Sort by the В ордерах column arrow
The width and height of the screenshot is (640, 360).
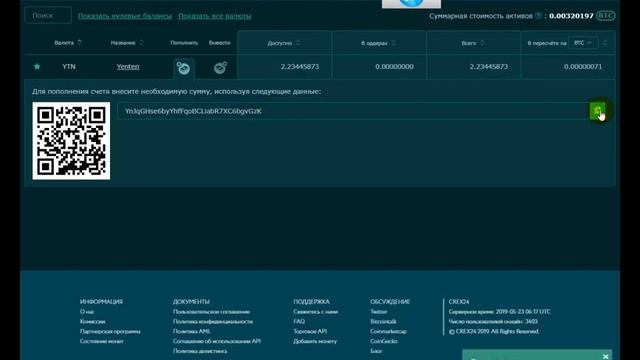393,43
